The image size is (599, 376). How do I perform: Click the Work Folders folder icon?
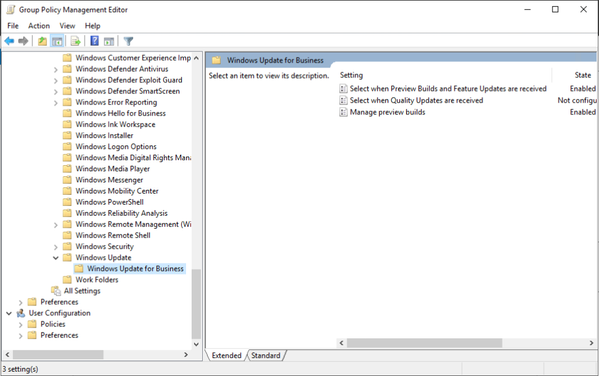(67, 280)
